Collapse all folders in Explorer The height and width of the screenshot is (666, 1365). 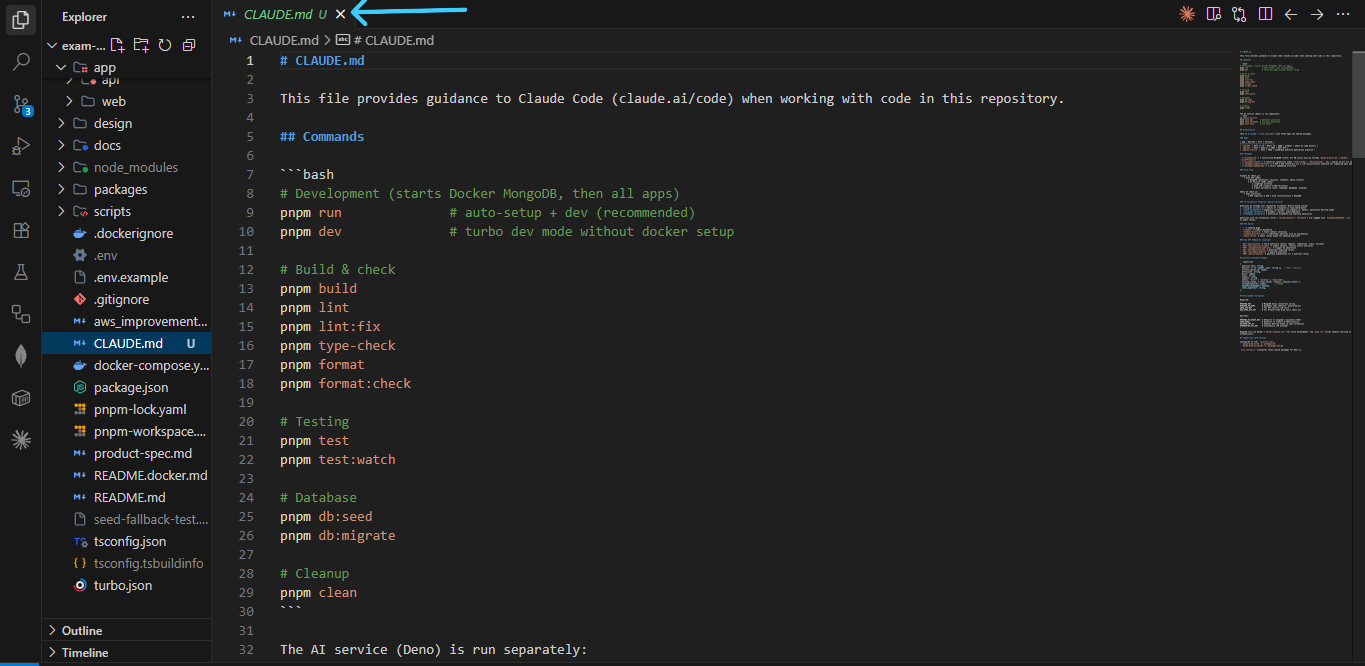pos(188,45)
